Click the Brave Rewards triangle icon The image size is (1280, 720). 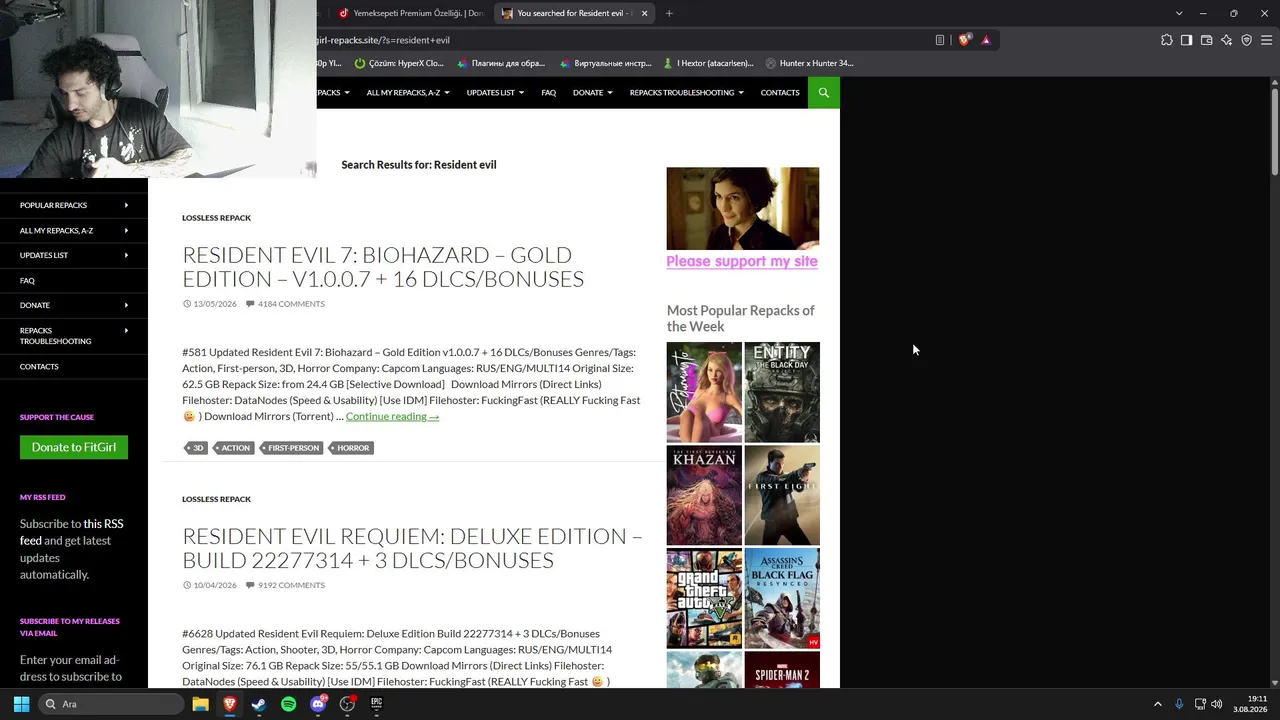(x=986, y=40)
